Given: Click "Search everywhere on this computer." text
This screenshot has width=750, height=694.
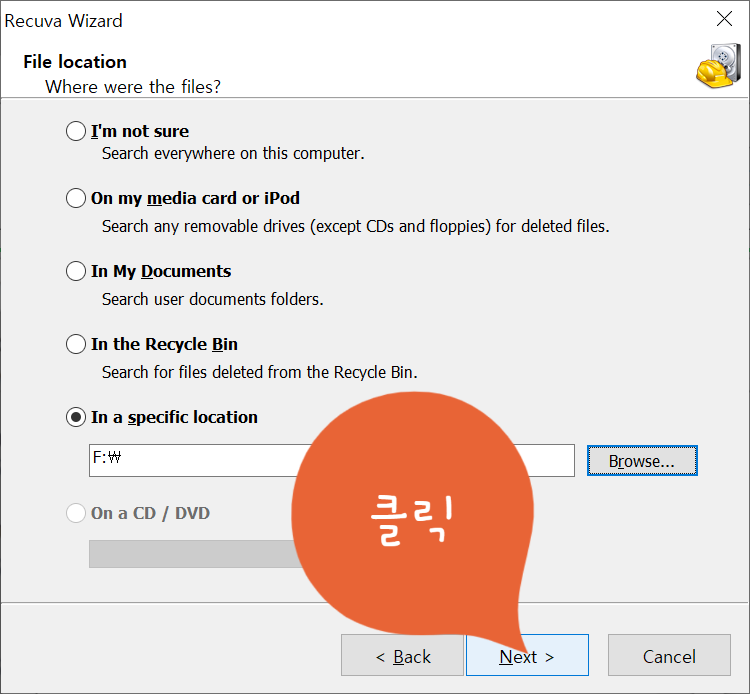Looking at the screenshot, I should pos(233,154).
